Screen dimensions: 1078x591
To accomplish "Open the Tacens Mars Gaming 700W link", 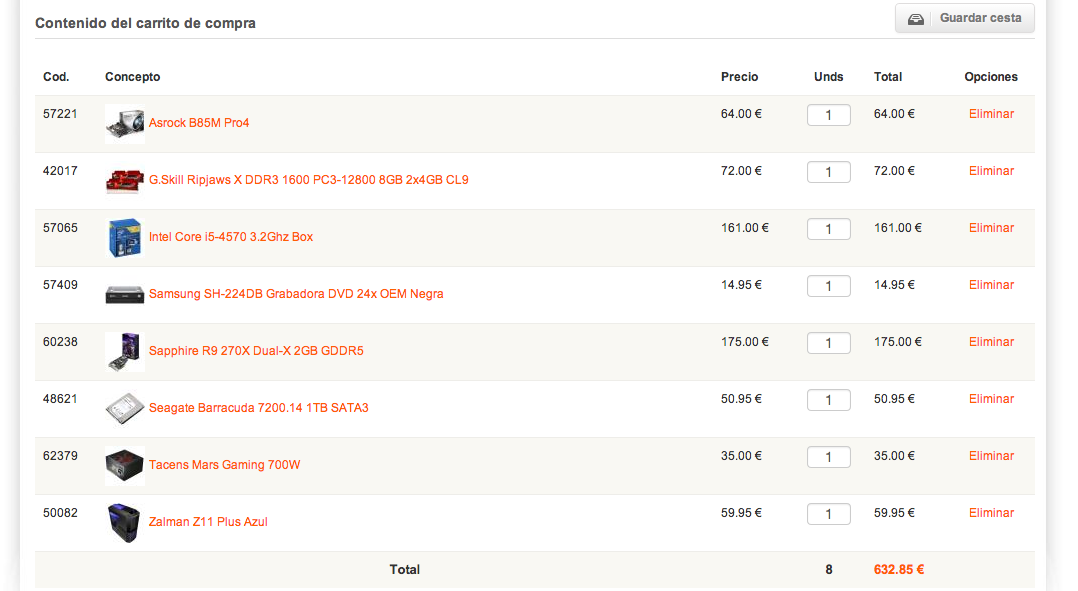I will (x=225, y=465).
